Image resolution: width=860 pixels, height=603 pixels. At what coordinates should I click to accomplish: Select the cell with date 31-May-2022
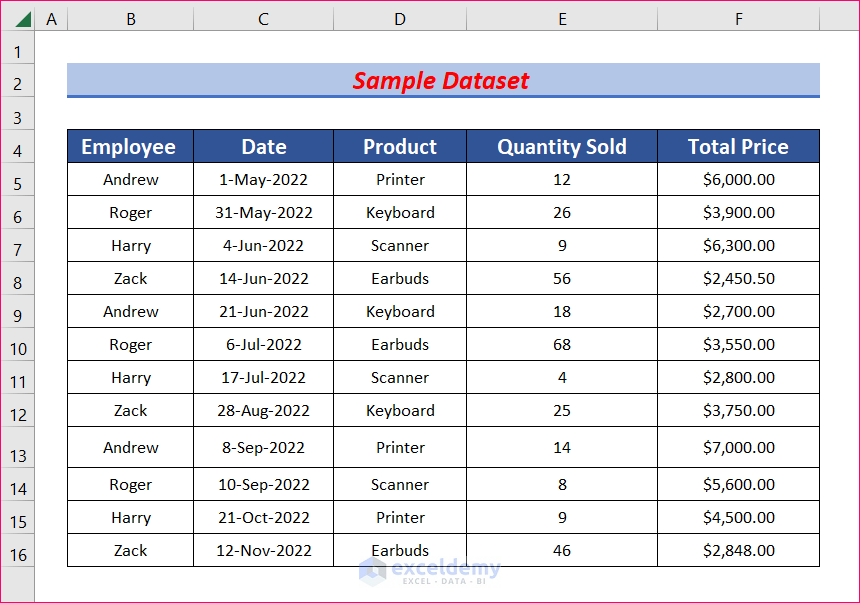pos(263,212)
